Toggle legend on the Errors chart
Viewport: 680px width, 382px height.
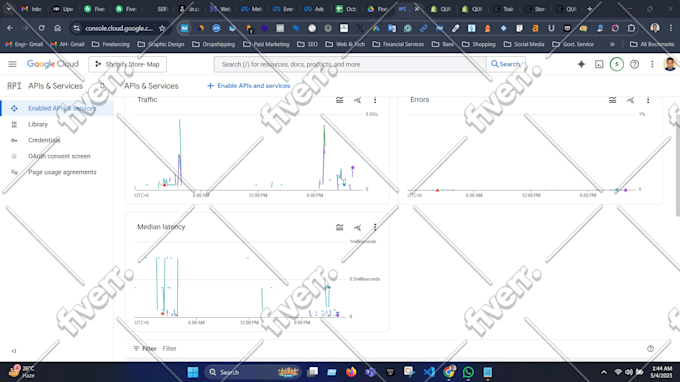point(612,100)
